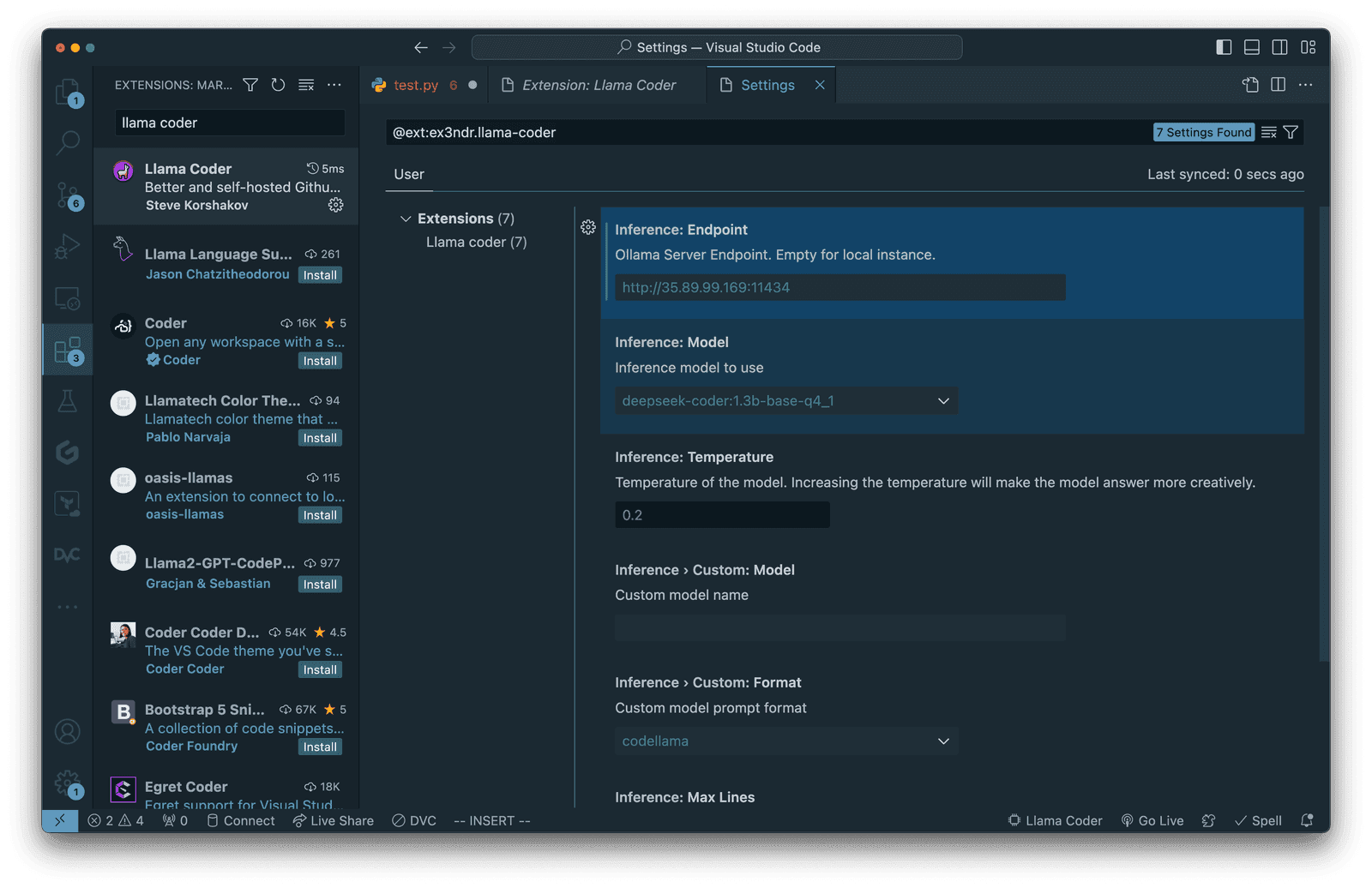Split the editor to the right
Viewport: 1372px width, 888px height.
tap(1279, 85)
